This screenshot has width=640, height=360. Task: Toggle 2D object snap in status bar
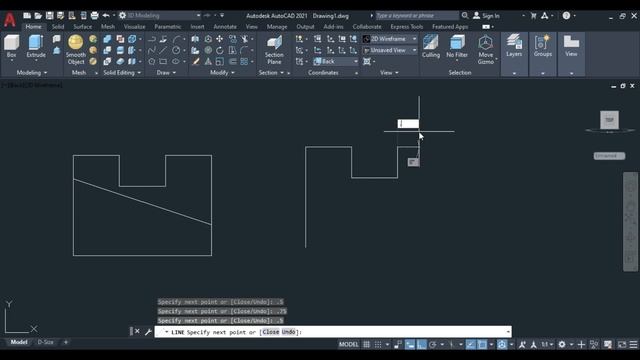tap(482, 344)
